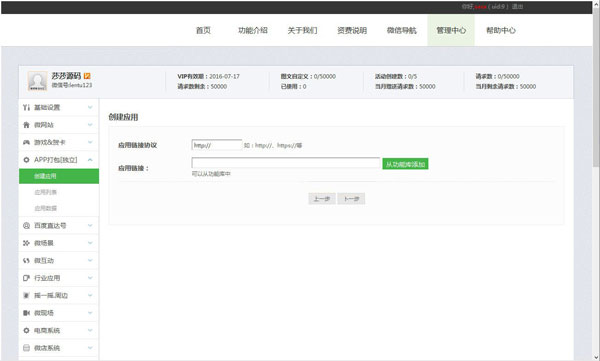Open the 首页 navigation tab
The width and height of the screenshot is (600, 361).
[203, 30]
